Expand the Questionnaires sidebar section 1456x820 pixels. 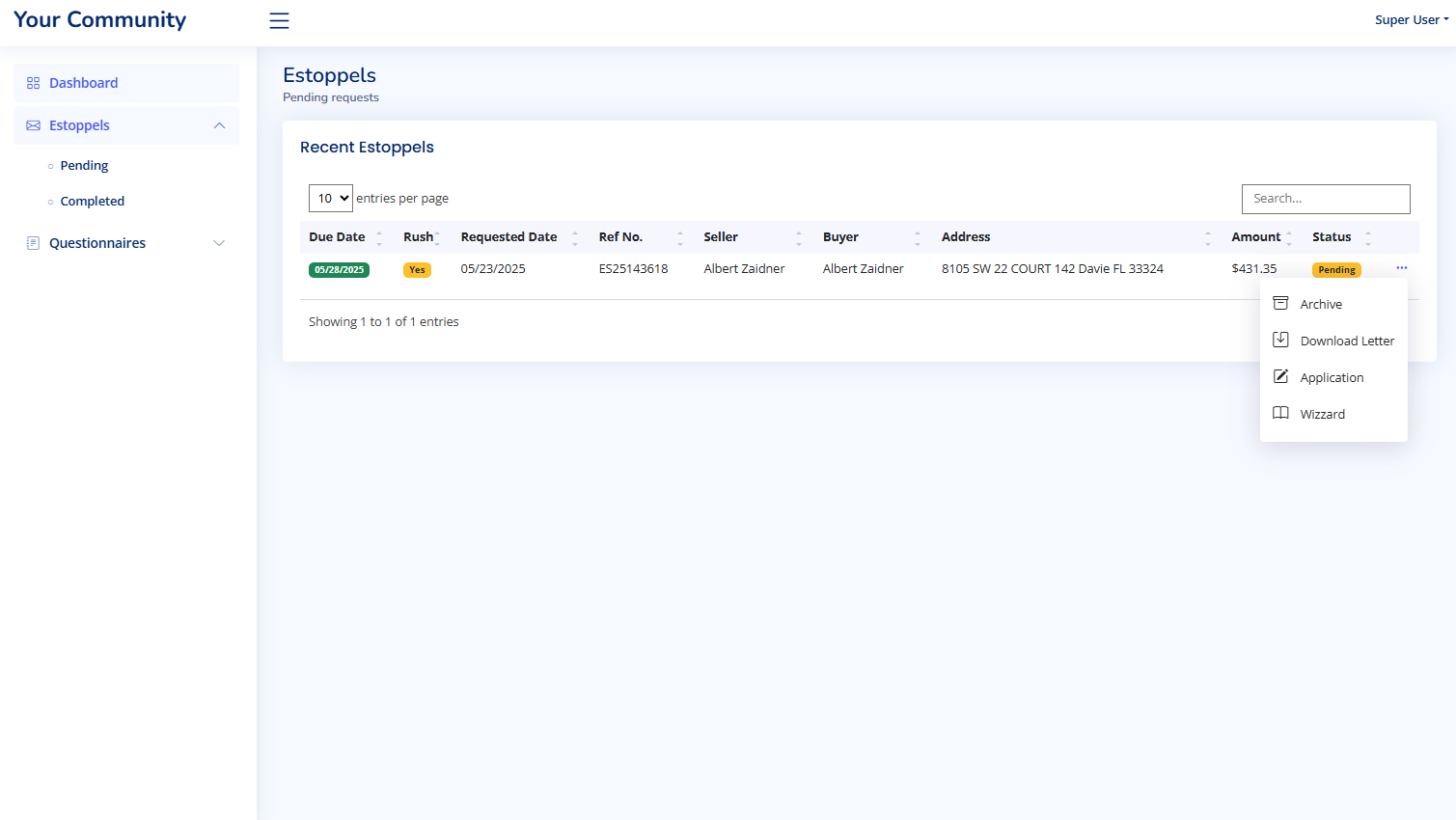[219, 243]
